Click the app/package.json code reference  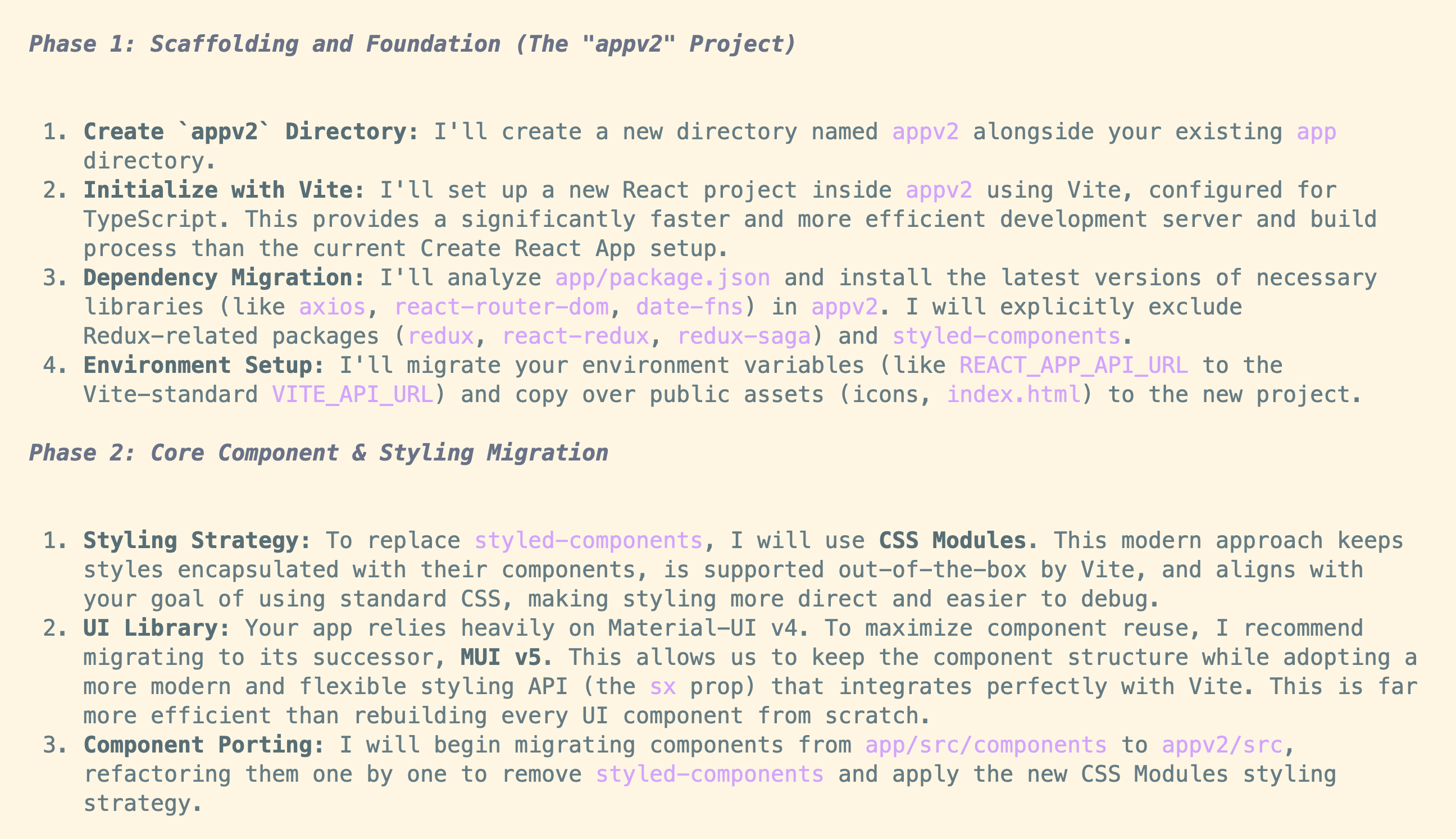663,278
